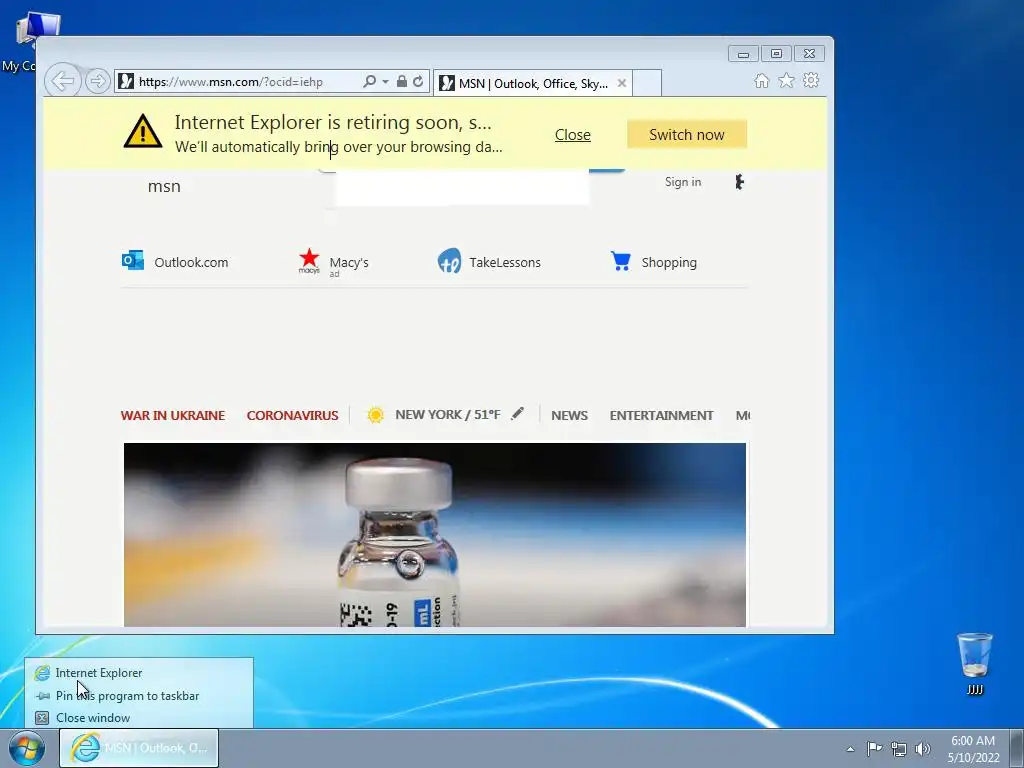Viewport: 1024px width, 768px height.
Task: Click the TakeLessons logo icon
Action: click(449, 261)
